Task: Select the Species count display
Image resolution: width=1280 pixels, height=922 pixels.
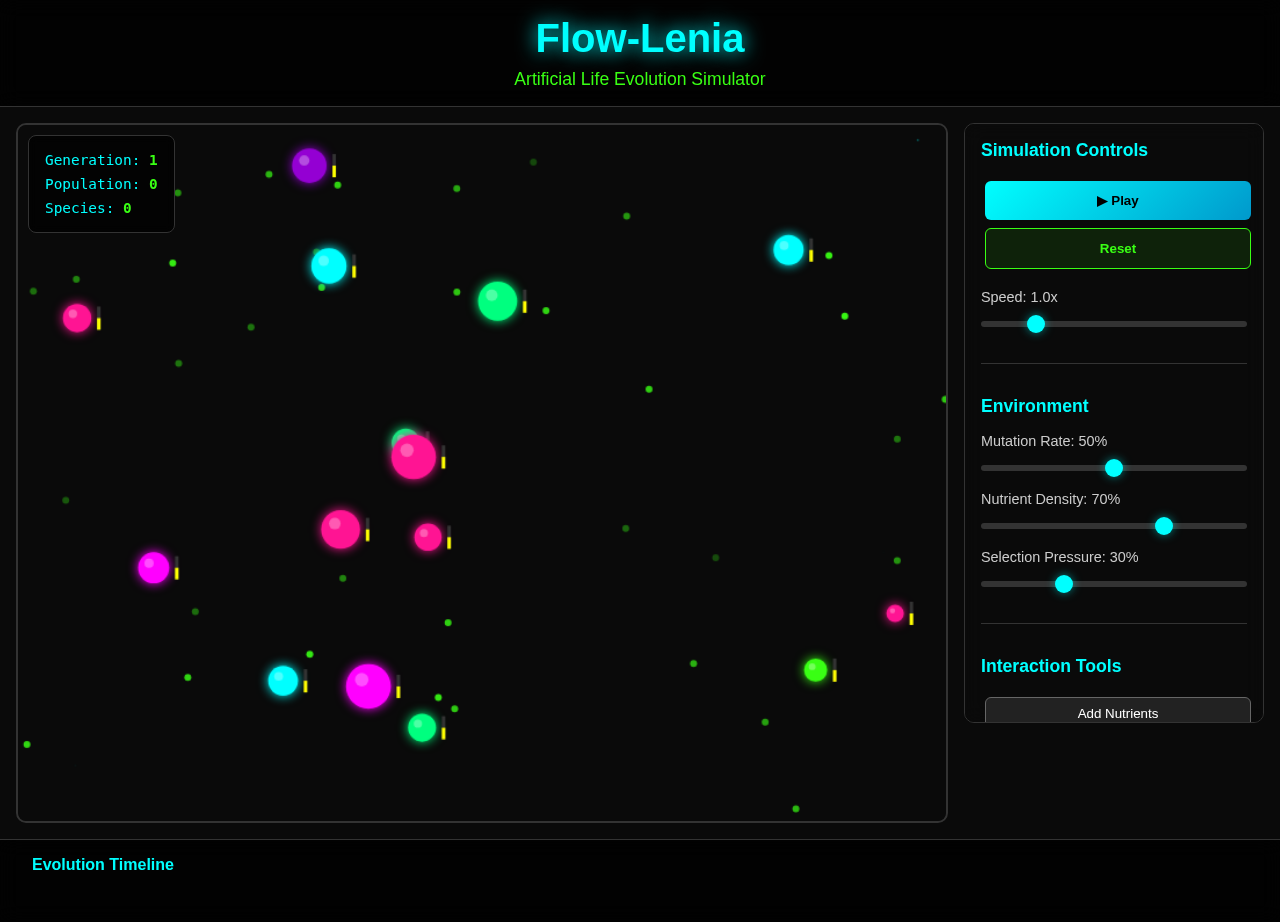Action: [87, 207]
